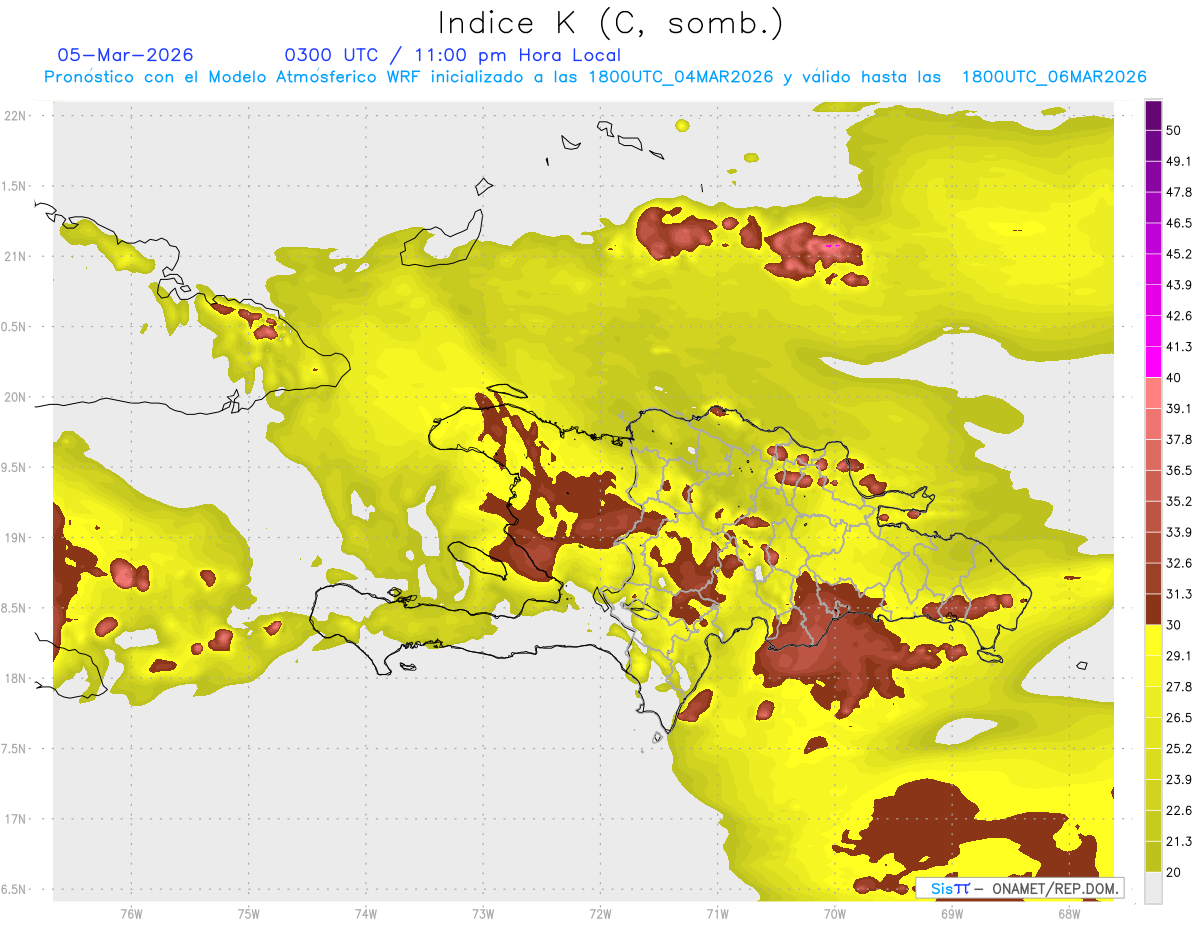Click the colorbar value label 23.9

click(1179, 780)
